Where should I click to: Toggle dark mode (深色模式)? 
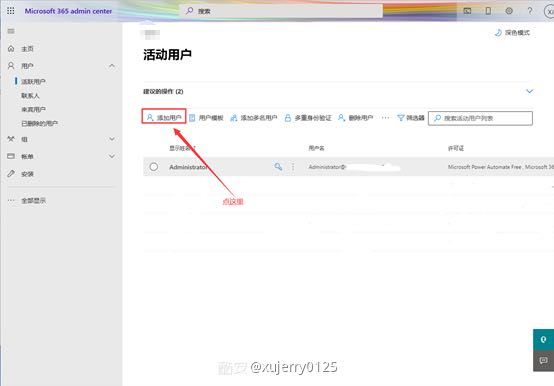pyautogui.click(x=512, y=33)
